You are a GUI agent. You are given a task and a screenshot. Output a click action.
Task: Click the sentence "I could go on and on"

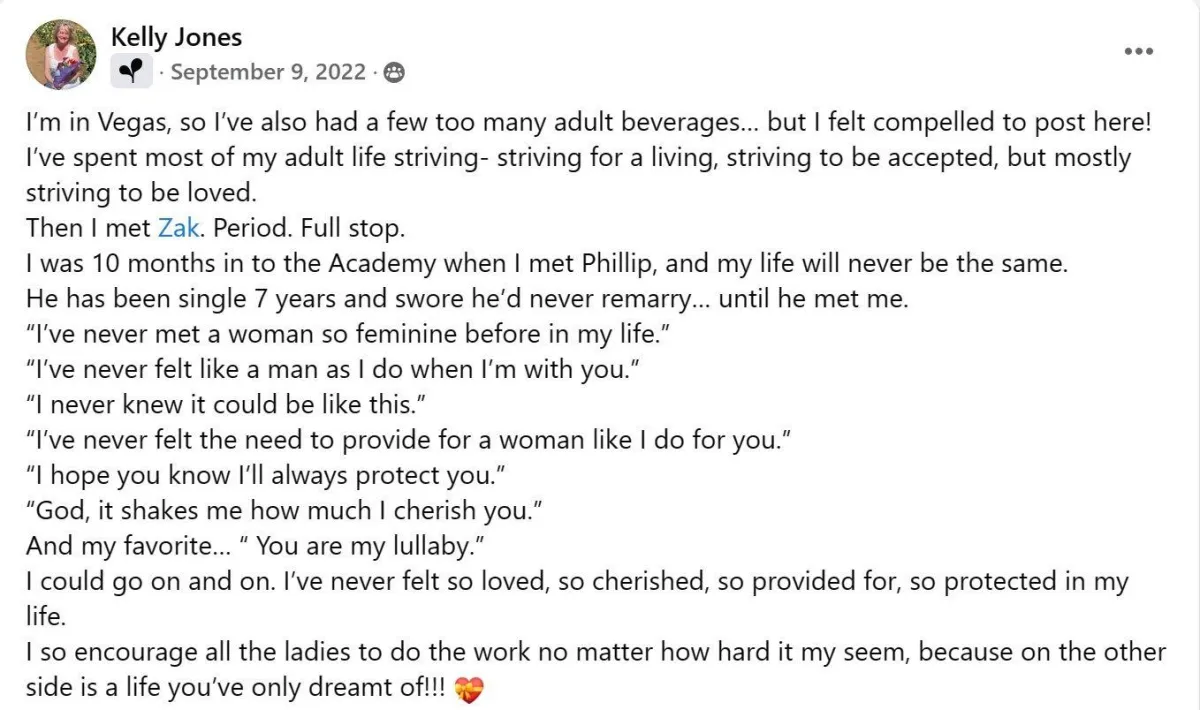[x=577, y=596]
